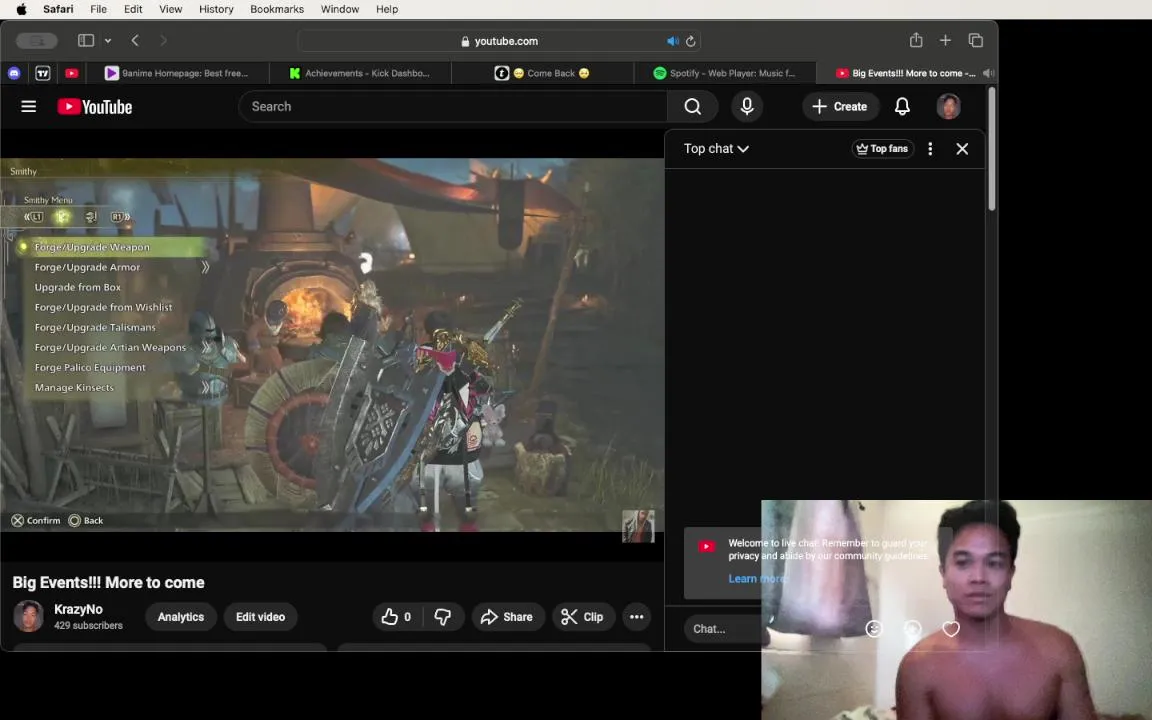
Task: Expand the Top chat dropdown
Action: [716, 148]
